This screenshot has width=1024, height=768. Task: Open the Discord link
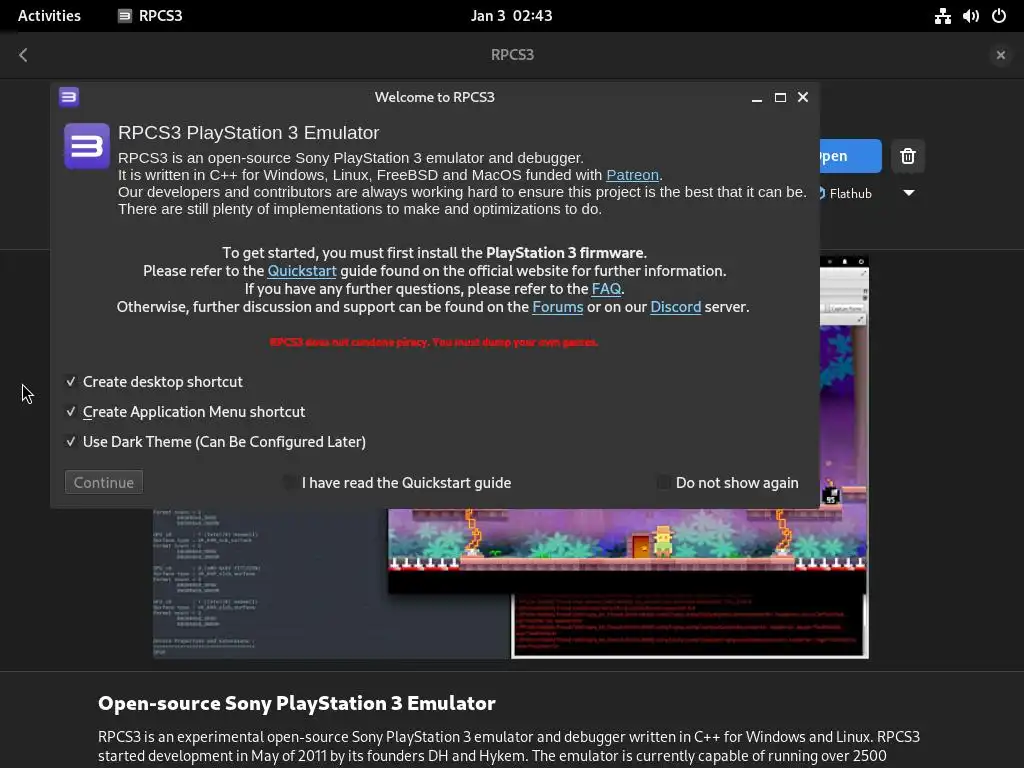[675, 307]
